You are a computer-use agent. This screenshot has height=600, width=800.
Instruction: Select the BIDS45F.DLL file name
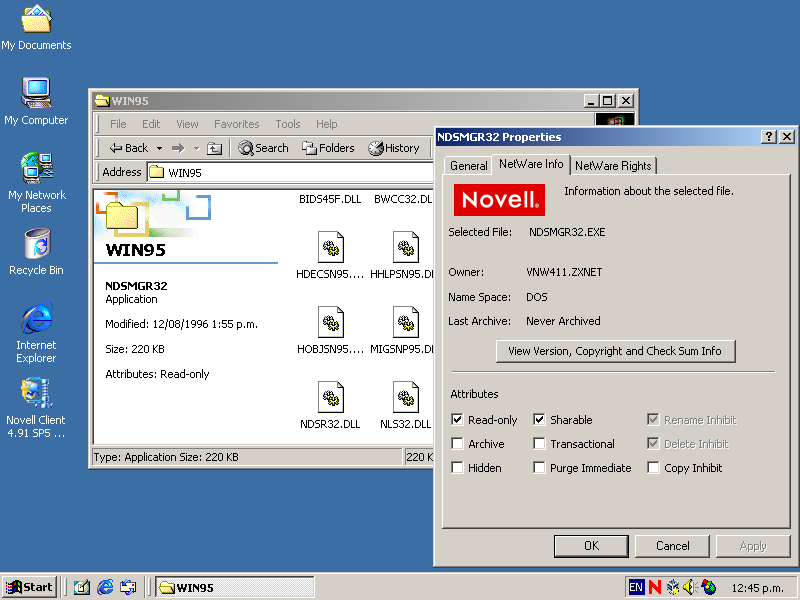click(x=330, y=199)
